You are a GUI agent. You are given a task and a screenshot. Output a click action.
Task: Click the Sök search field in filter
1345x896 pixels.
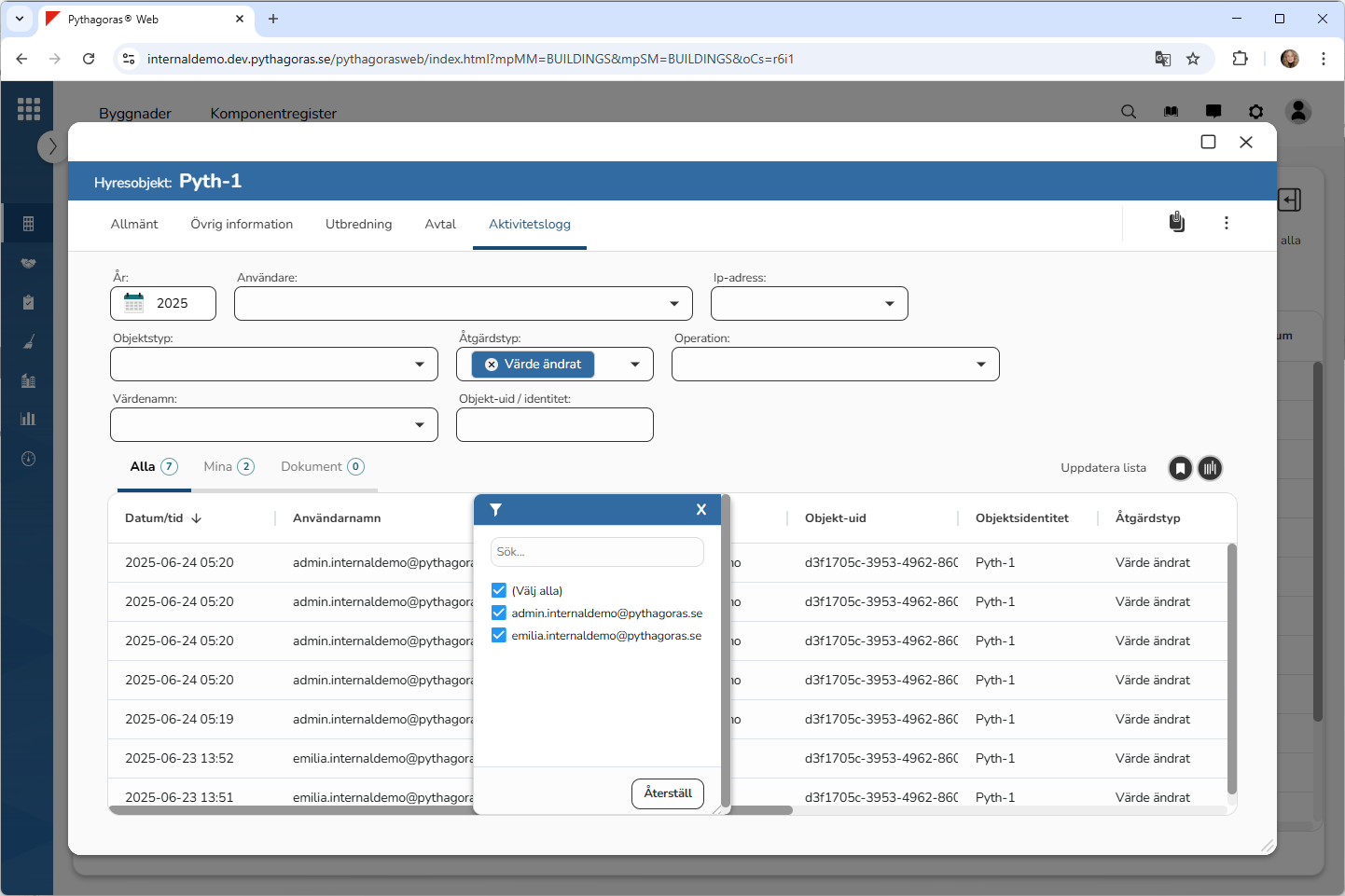(597, 552)
